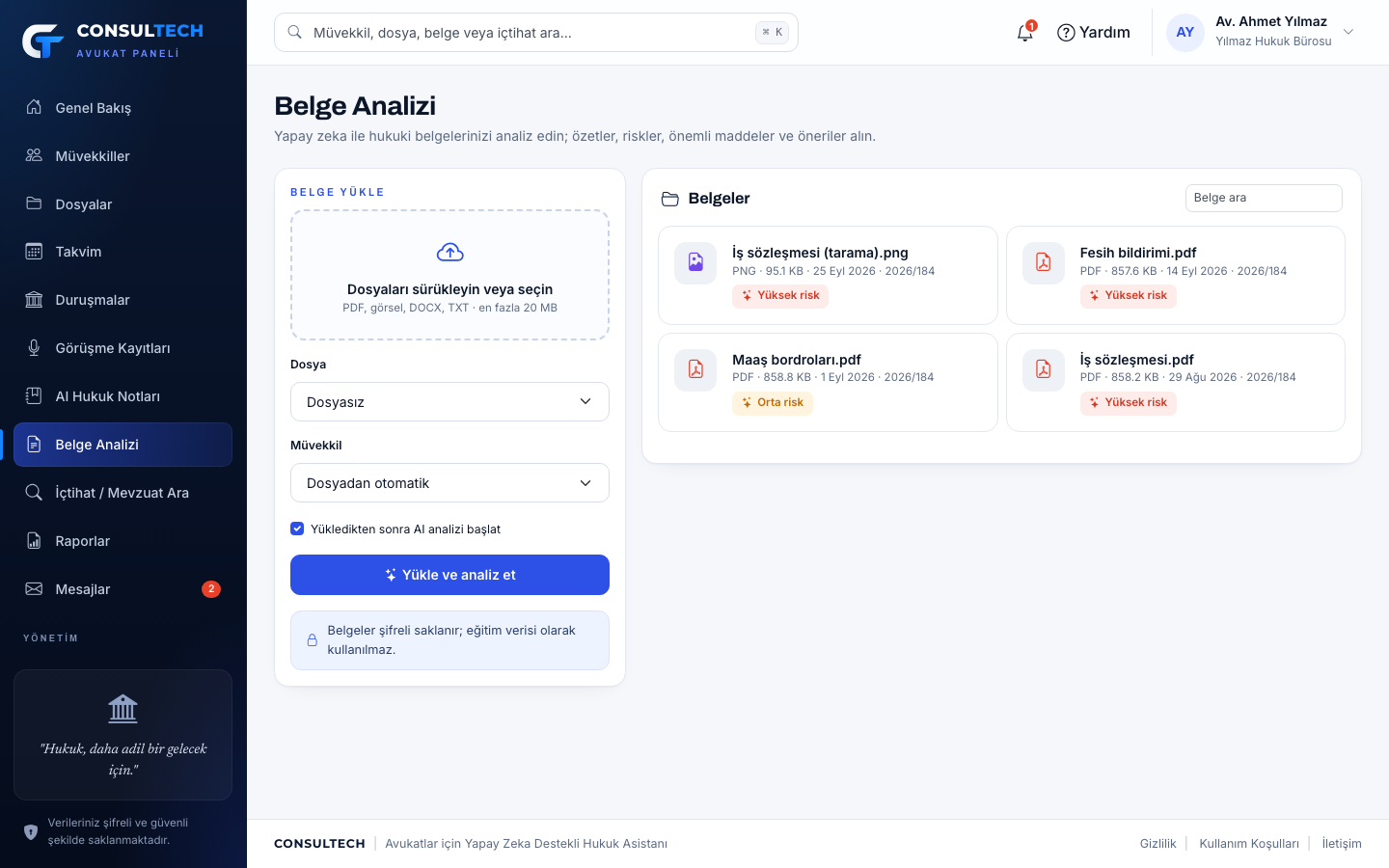Select Belge Analizi in the sidebar

123,445
